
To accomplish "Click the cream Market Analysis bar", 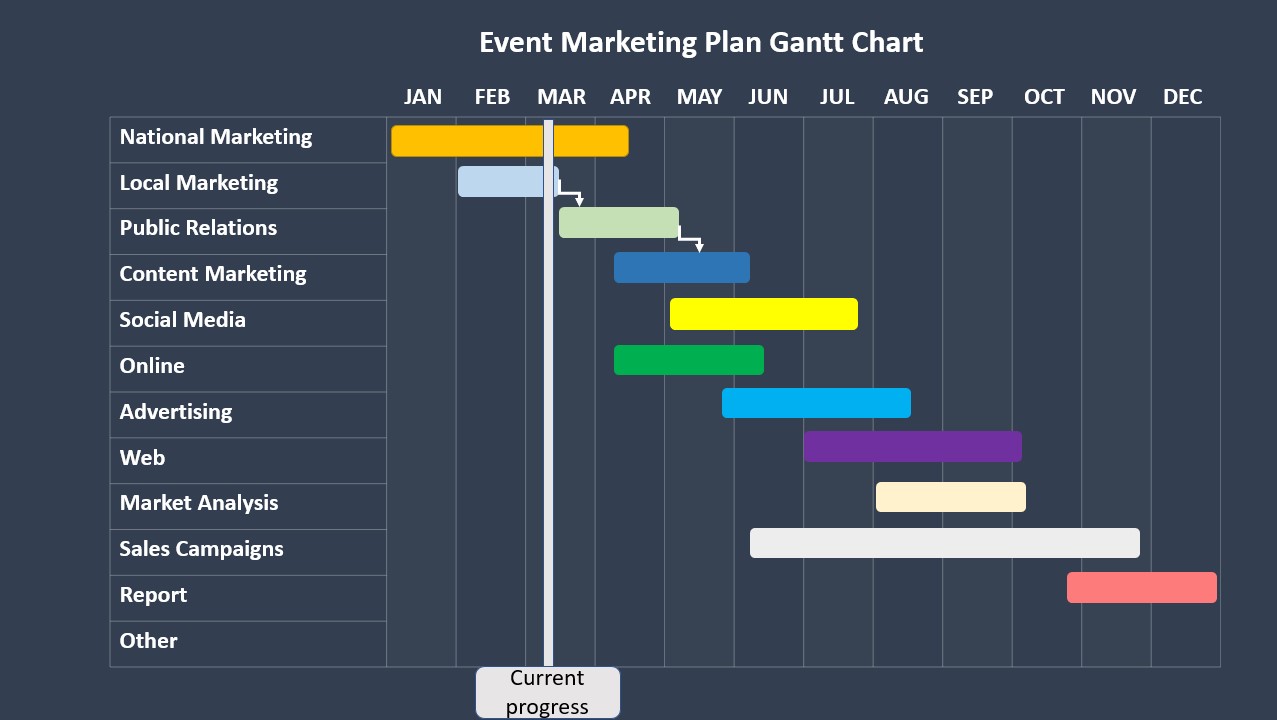I will click(950, 497).
